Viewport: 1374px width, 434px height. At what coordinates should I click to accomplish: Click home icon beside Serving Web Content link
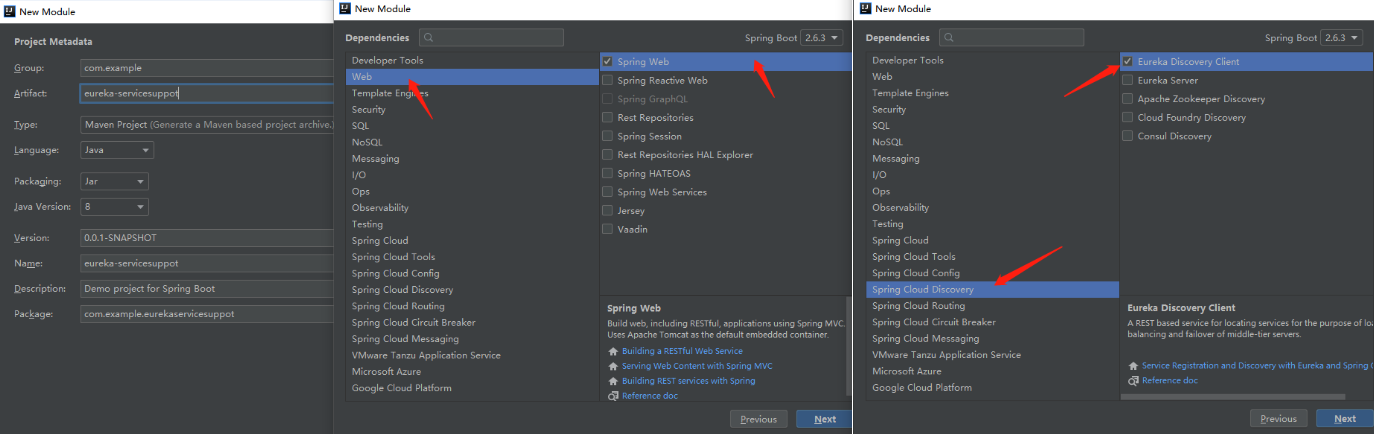[x=613, y=366]
